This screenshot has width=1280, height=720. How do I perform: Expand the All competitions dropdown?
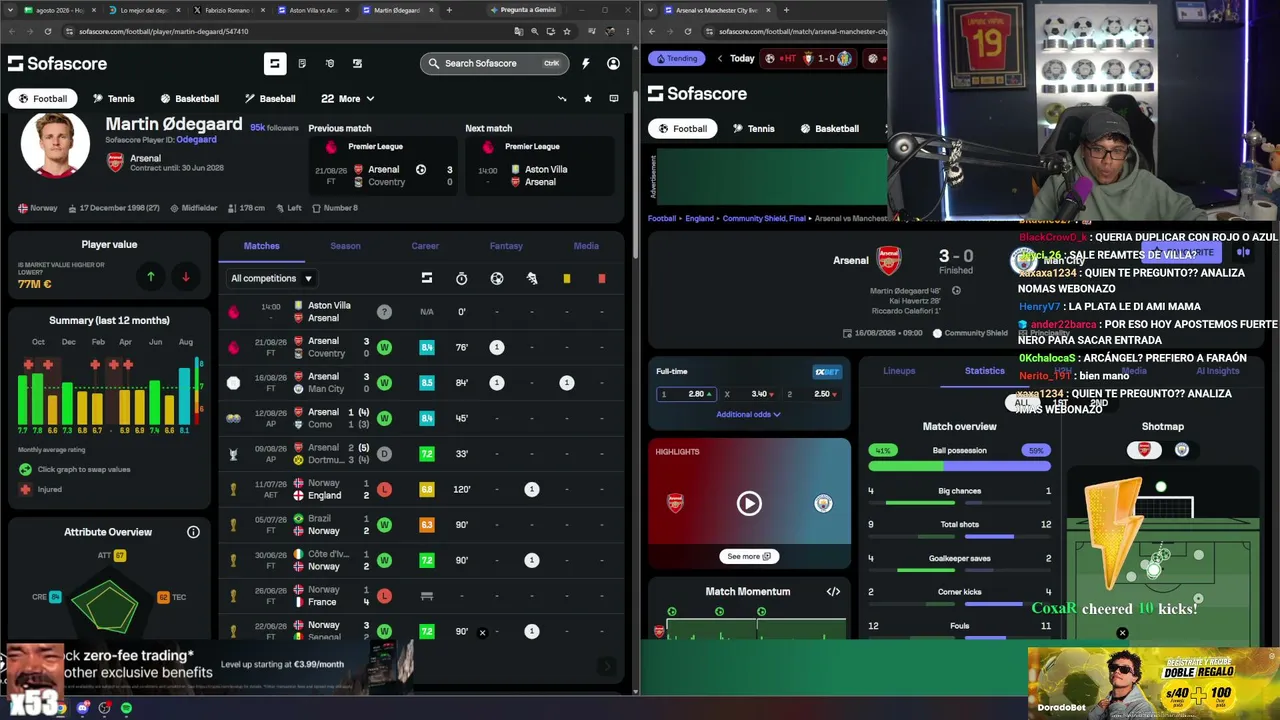(271, 278)
